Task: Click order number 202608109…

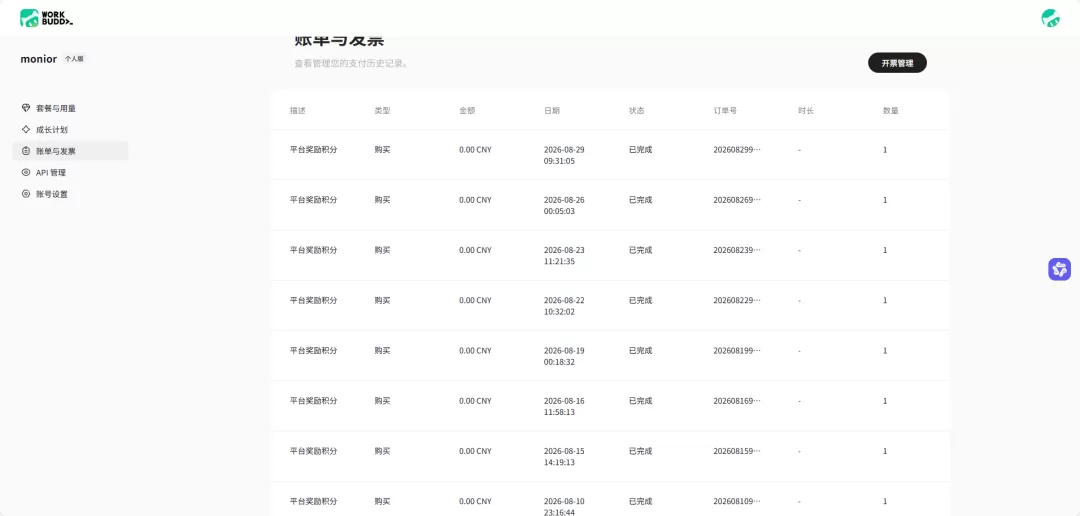Action: click(x=737, y=502)
